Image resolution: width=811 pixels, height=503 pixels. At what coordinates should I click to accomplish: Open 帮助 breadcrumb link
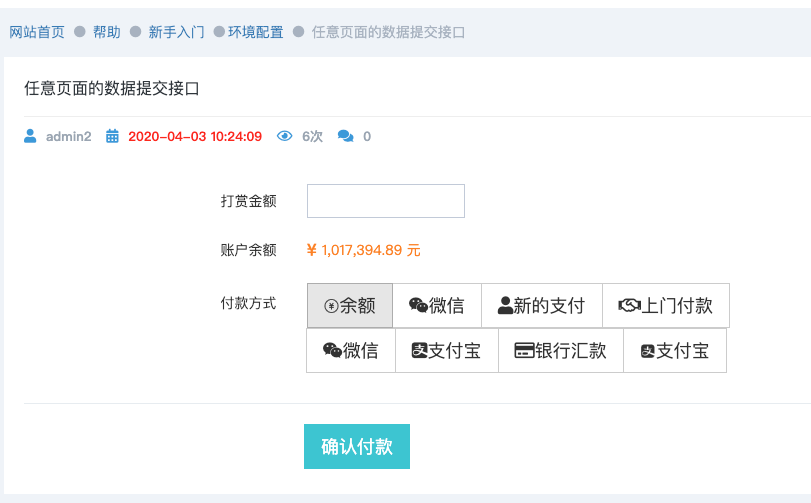(x=107, y=32)
